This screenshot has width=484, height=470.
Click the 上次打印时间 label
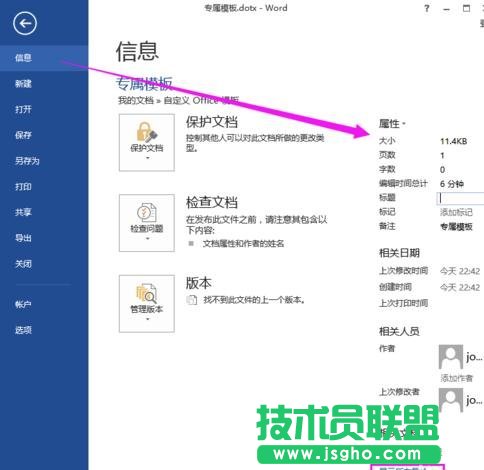click(x=403, y=303)
